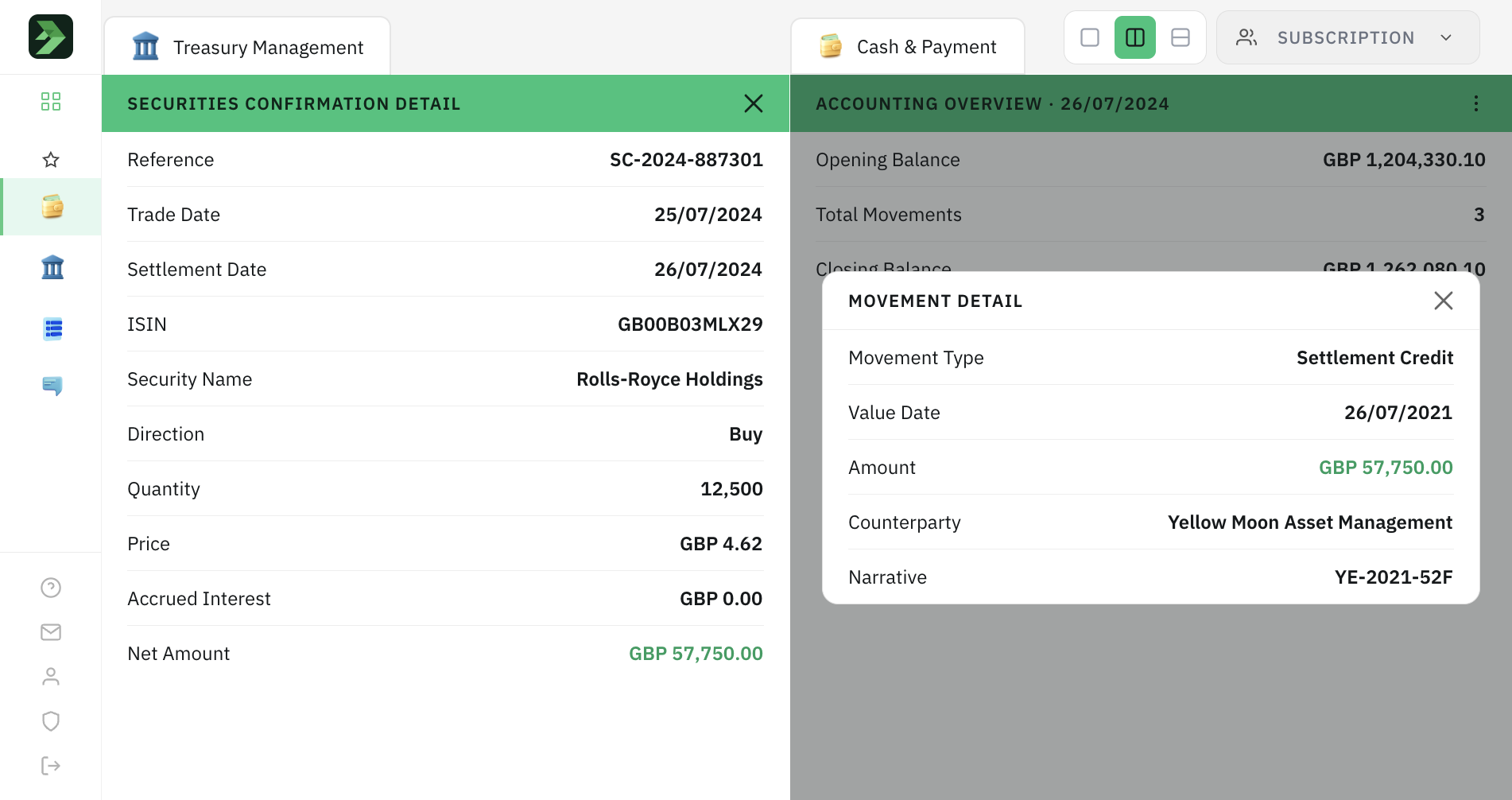Image resolution: width=1512 pixels, height=800 pixels.
Task: Click Opening Balance GBP 1,204,330.10
Action: click(x=1404, y=160)
